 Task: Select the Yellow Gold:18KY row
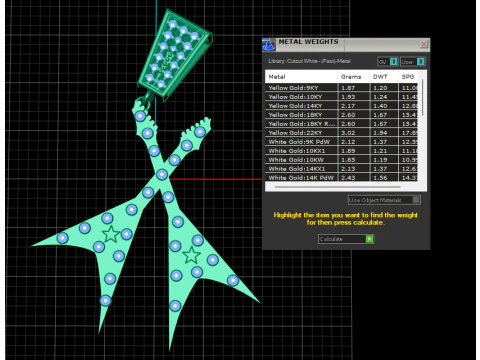coord(342,115)
